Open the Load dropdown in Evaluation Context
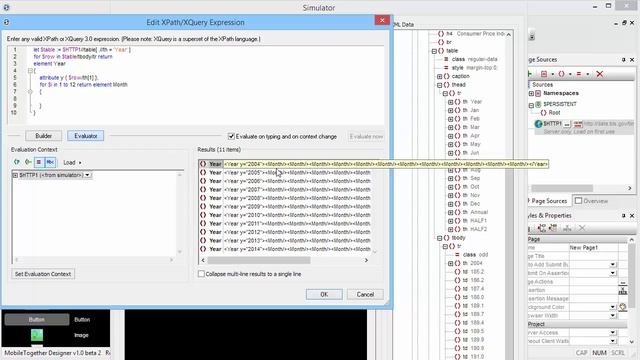Screen dimensions: 640x360 coord(72,162)
